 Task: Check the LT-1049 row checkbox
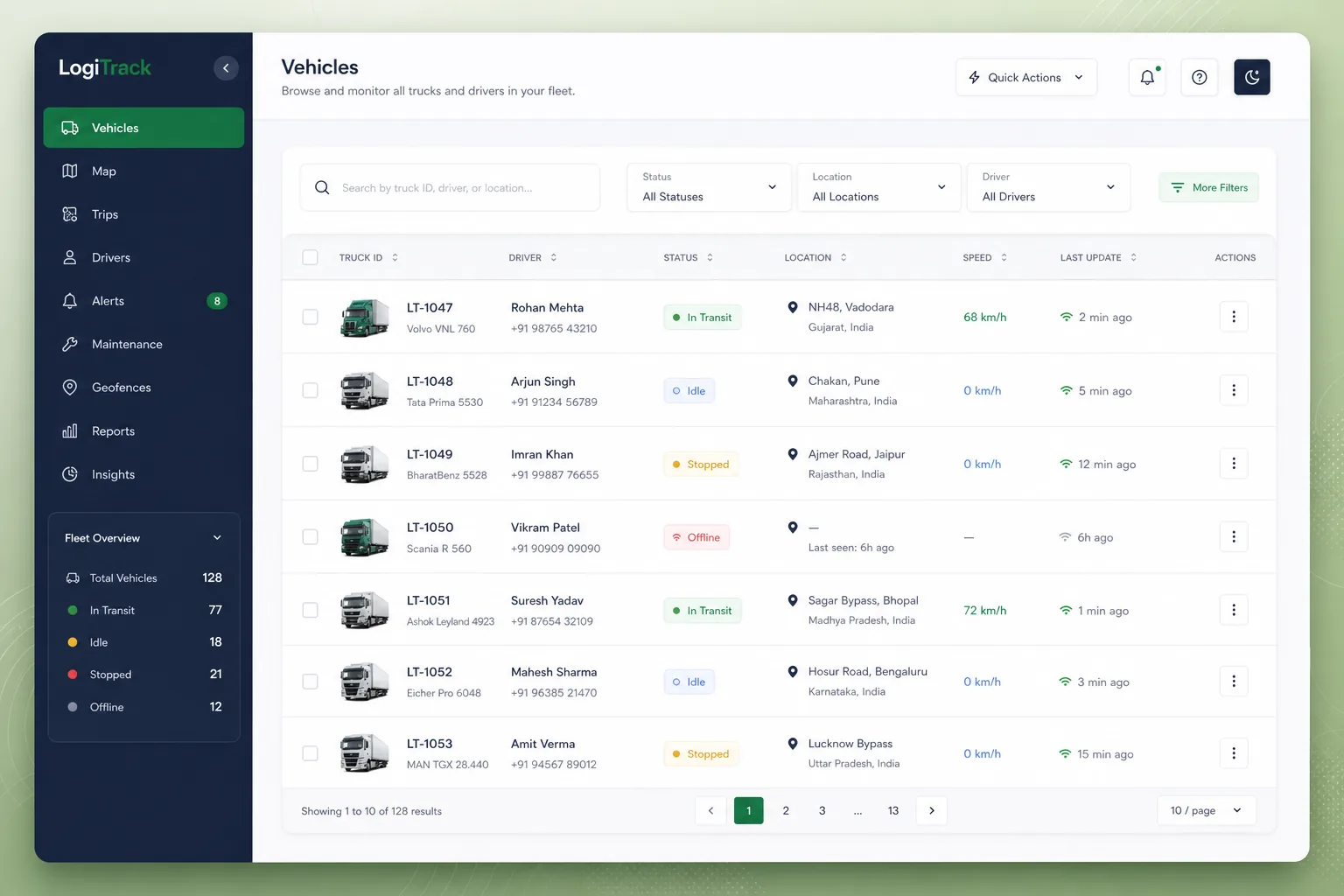tap(310, 464)
